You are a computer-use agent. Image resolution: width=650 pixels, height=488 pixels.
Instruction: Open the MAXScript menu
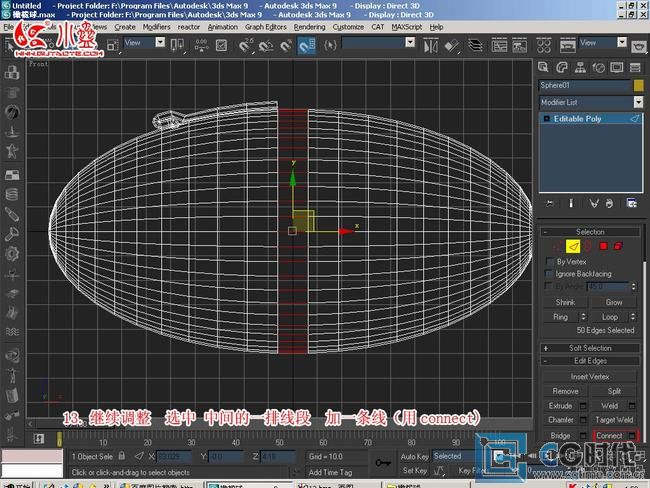click(407, 27)
